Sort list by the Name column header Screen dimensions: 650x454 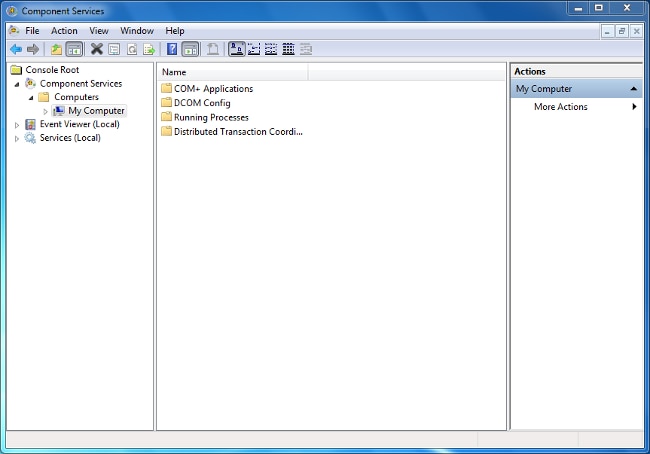click(x=233, y=72)
